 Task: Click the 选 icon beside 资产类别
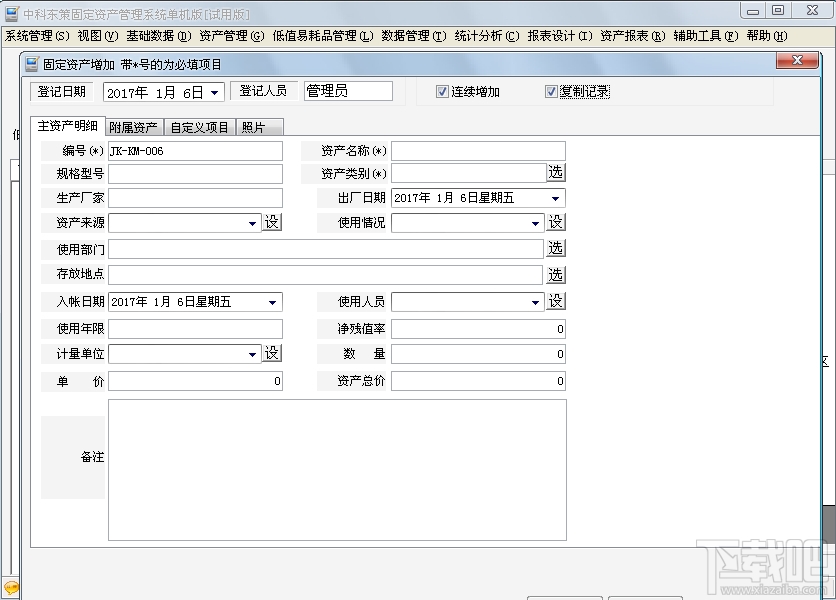pyautogui.click(x=556, y=171)
